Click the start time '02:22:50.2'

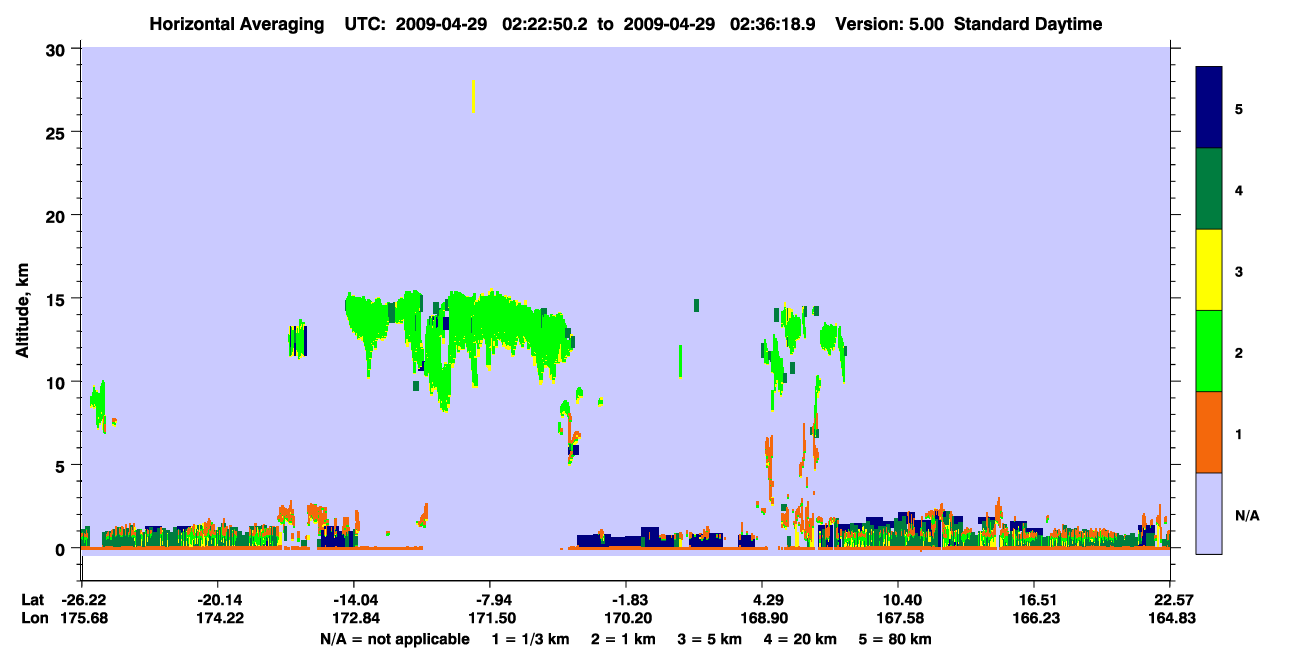tap(546, 25)
